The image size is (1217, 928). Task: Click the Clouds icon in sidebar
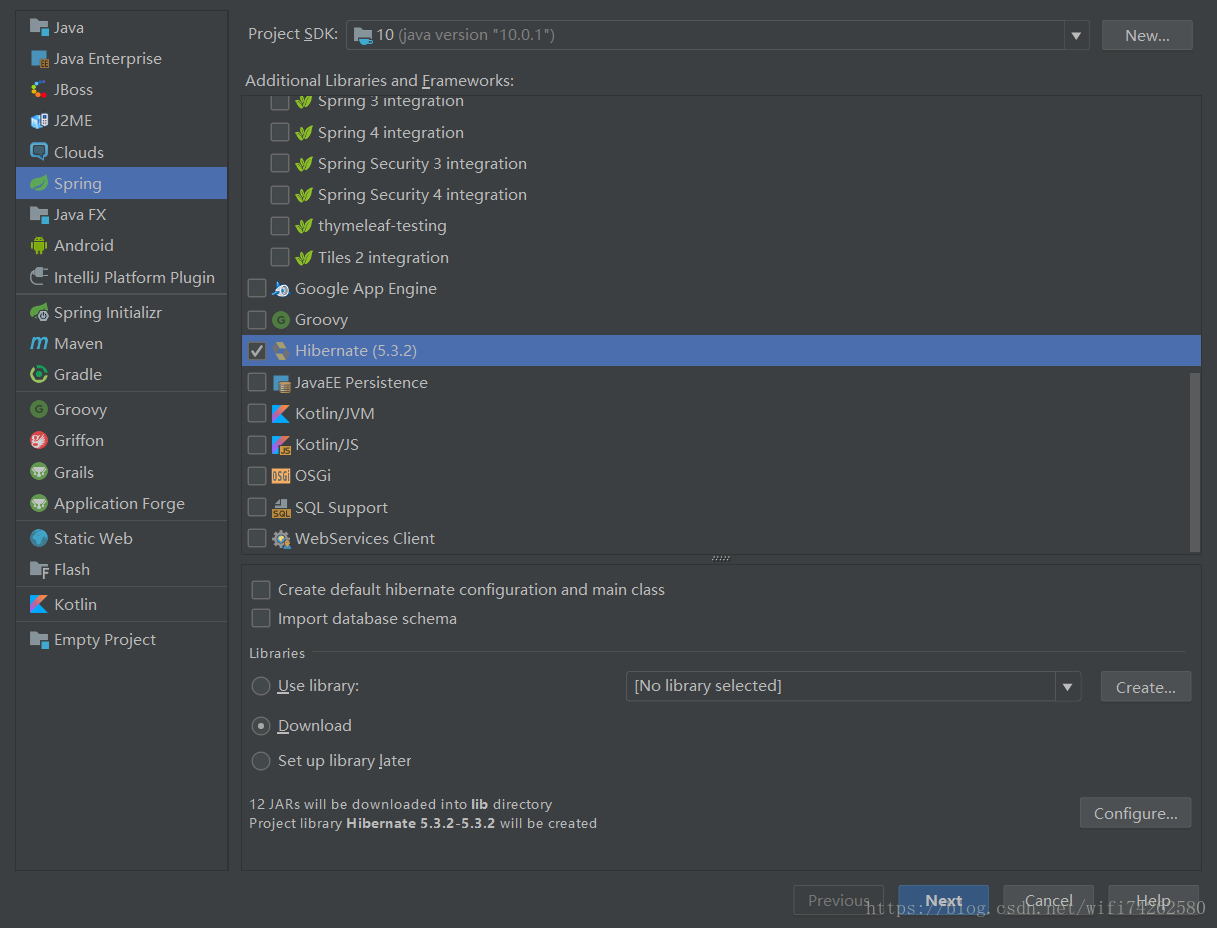pyautogui.click(x=39, y=152)
